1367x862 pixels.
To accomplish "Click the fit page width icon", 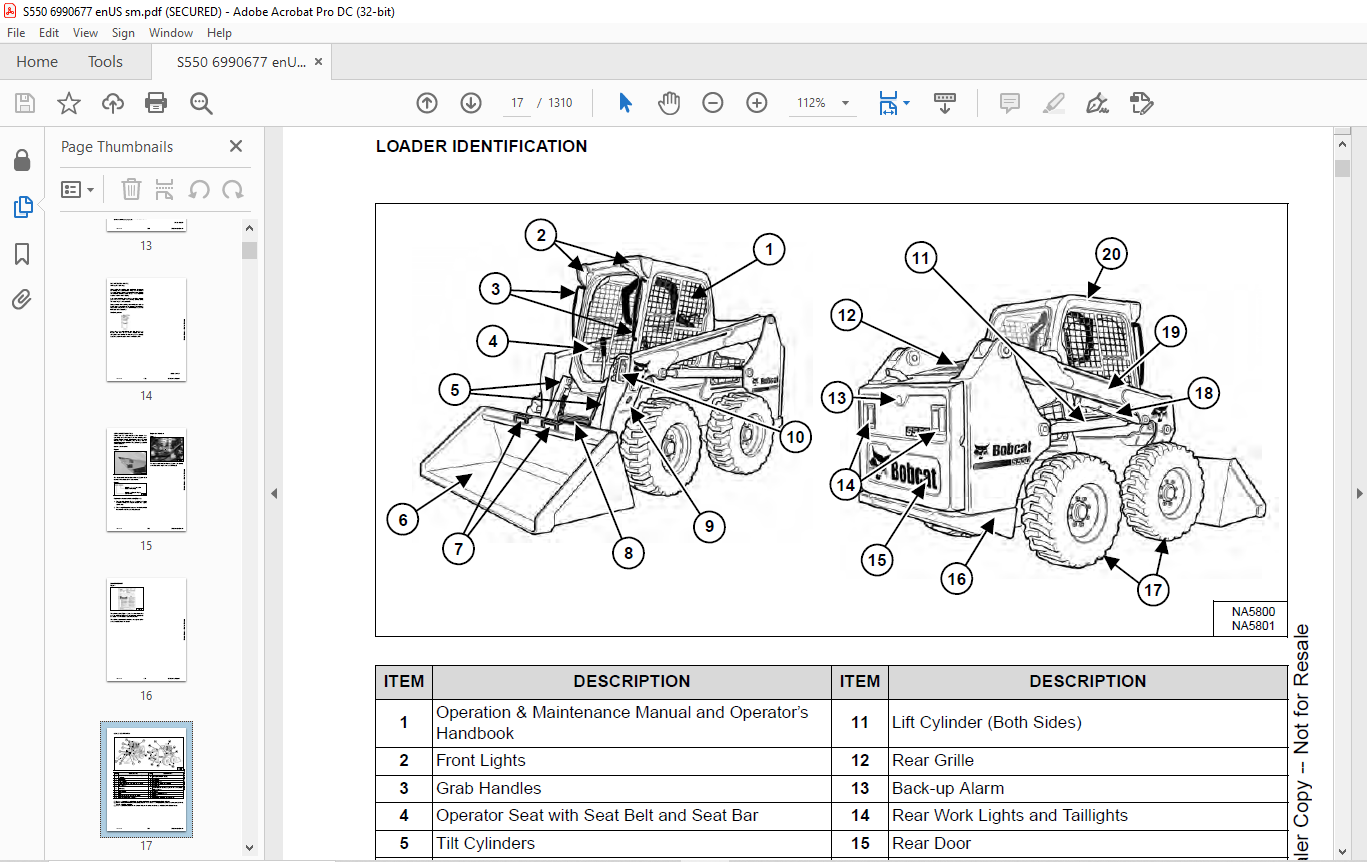I will click(888, 103).
